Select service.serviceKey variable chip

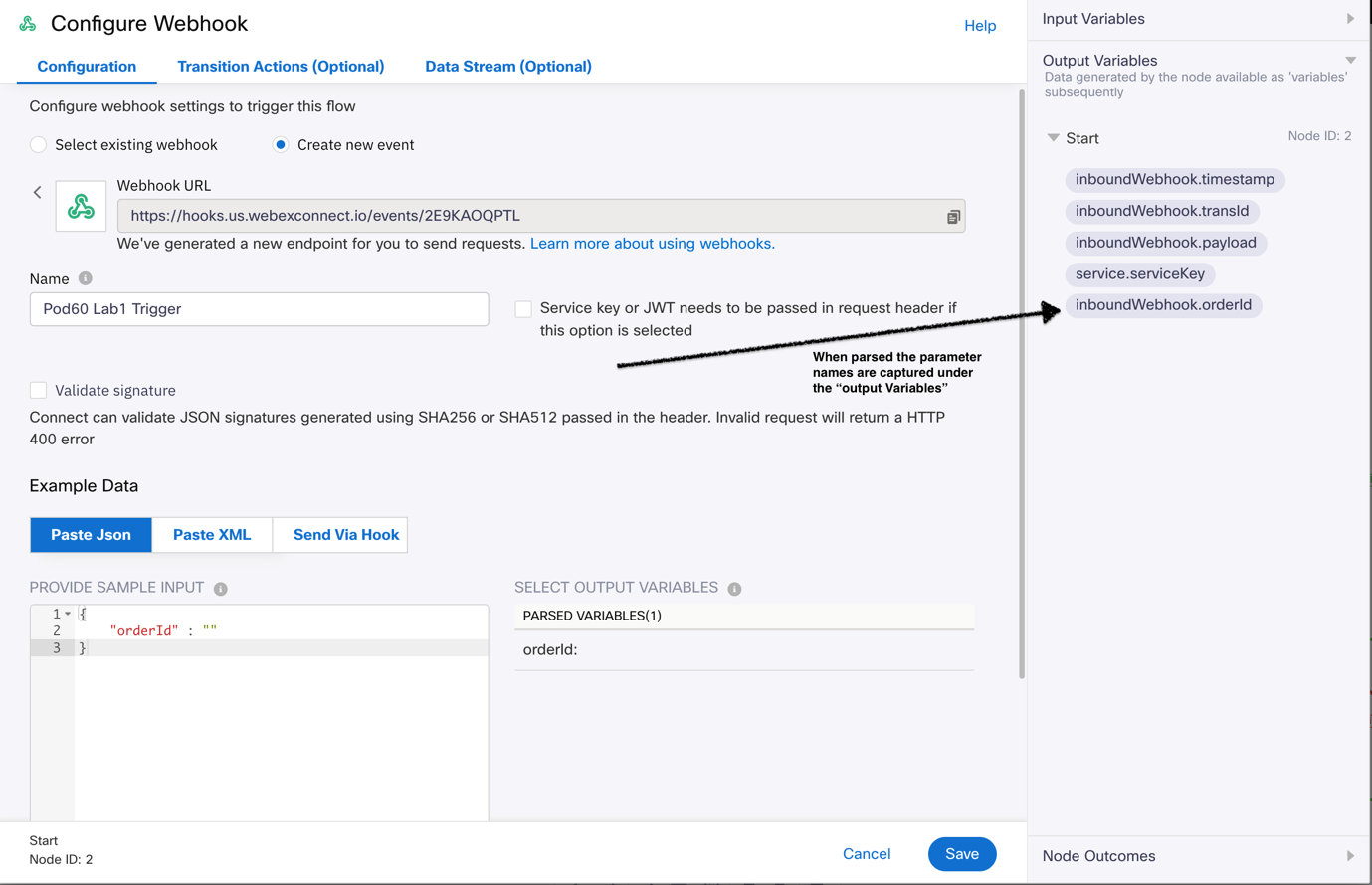click(1140, 274)
